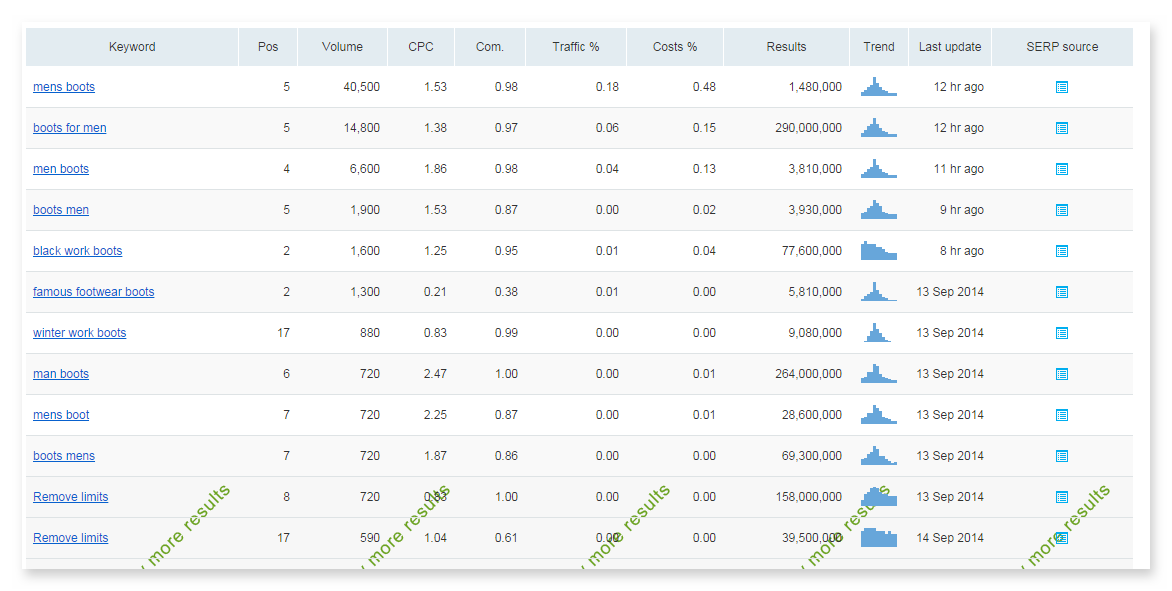This screenshot has height=591, width=1172.
Task: Click the trend chart for "black work boots"
Action: (879, 250)
